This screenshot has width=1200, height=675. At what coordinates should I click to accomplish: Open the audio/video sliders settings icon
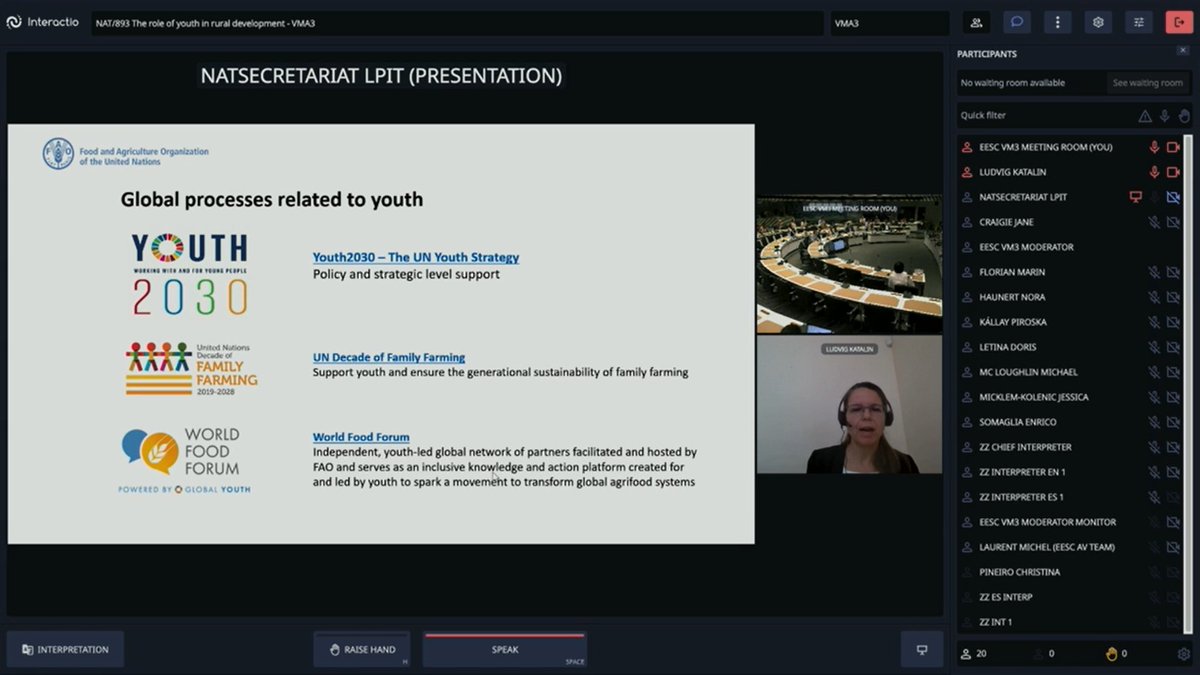pyautogui.click(x=1138, y=22)
